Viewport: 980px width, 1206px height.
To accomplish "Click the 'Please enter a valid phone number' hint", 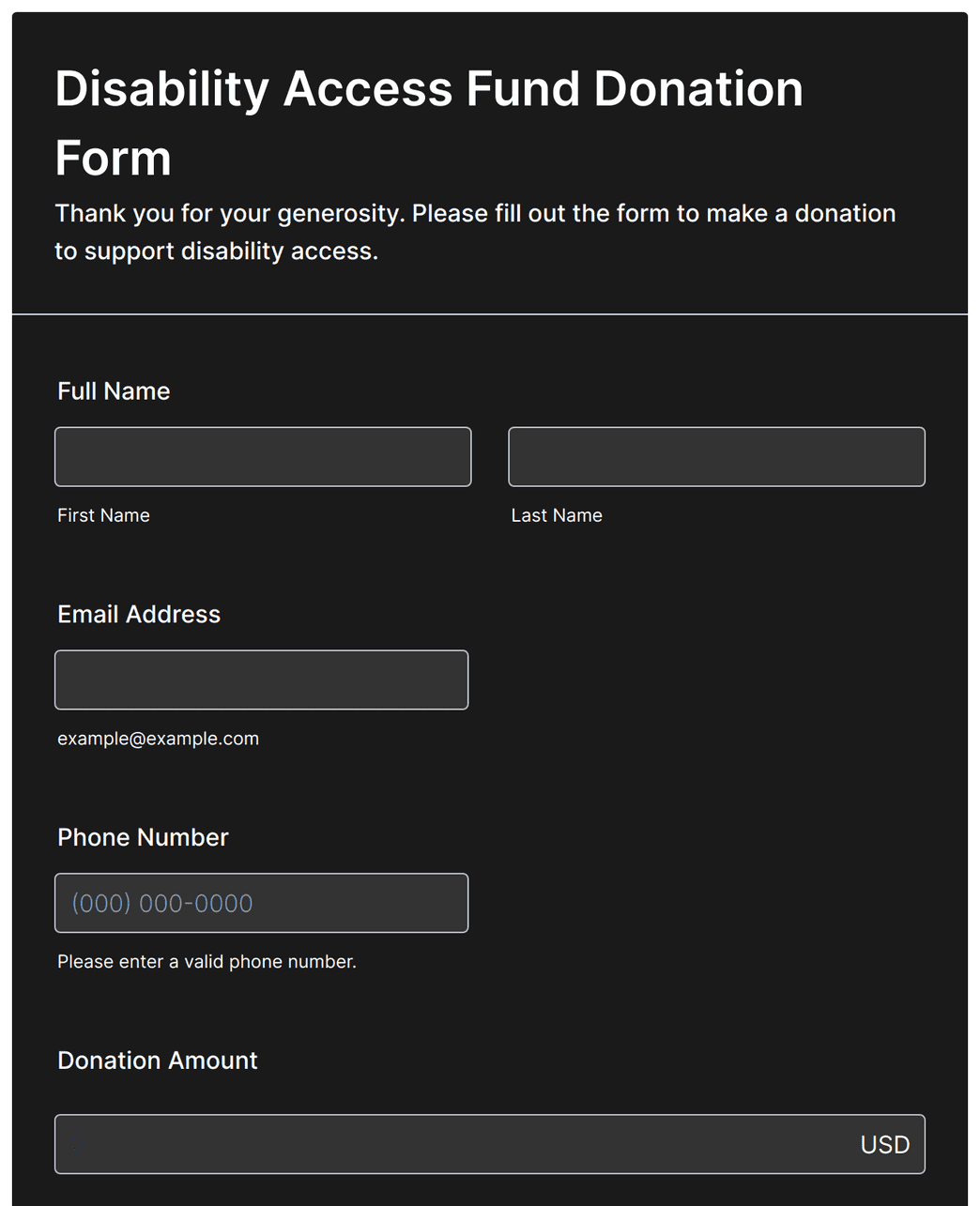I will click(207, 962).
